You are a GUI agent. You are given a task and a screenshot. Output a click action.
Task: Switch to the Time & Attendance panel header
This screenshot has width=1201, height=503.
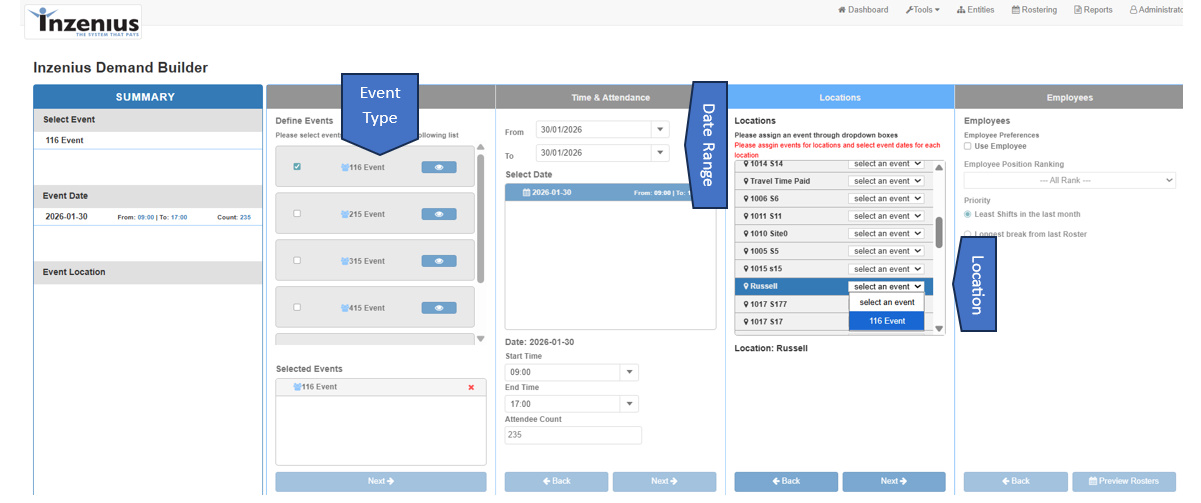tap(611, 97)
